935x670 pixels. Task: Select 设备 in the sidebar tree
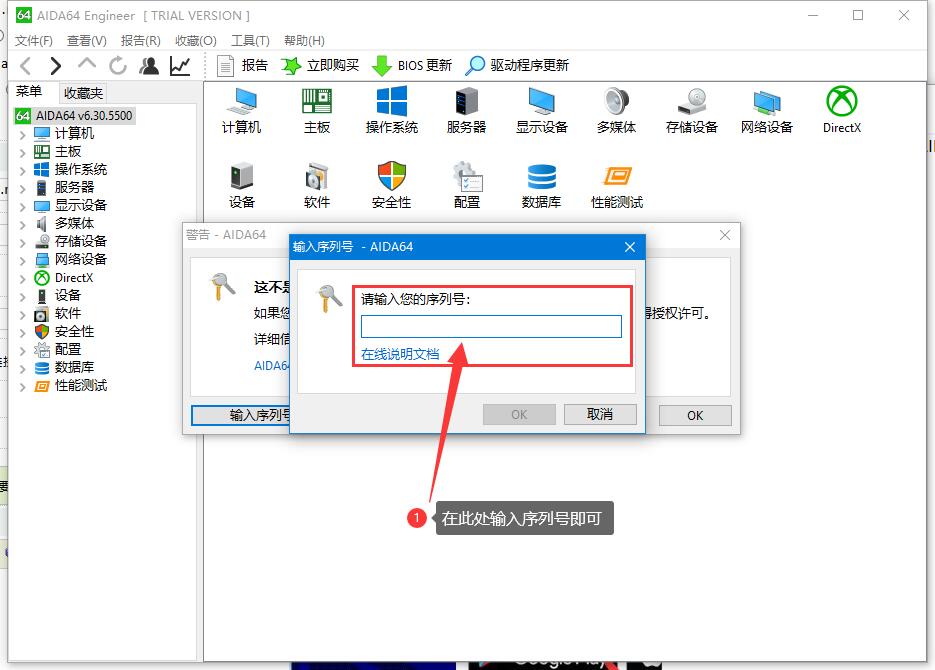[x=59, y=296]
